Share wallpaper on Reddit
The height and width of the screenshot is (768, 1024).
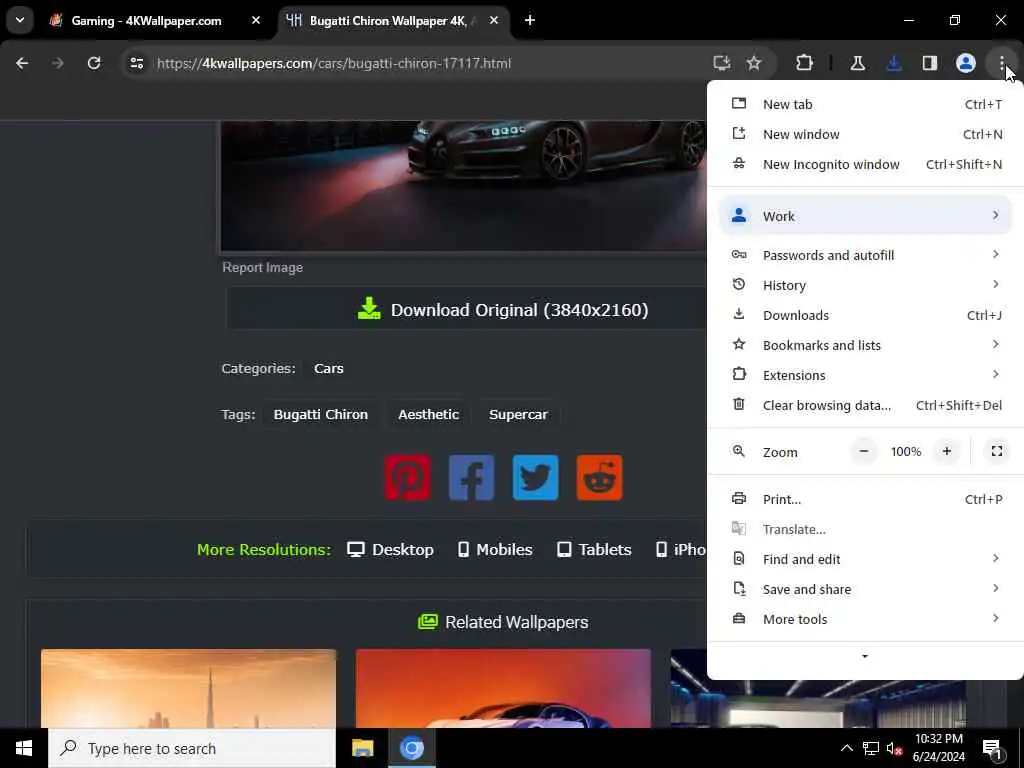600,478
